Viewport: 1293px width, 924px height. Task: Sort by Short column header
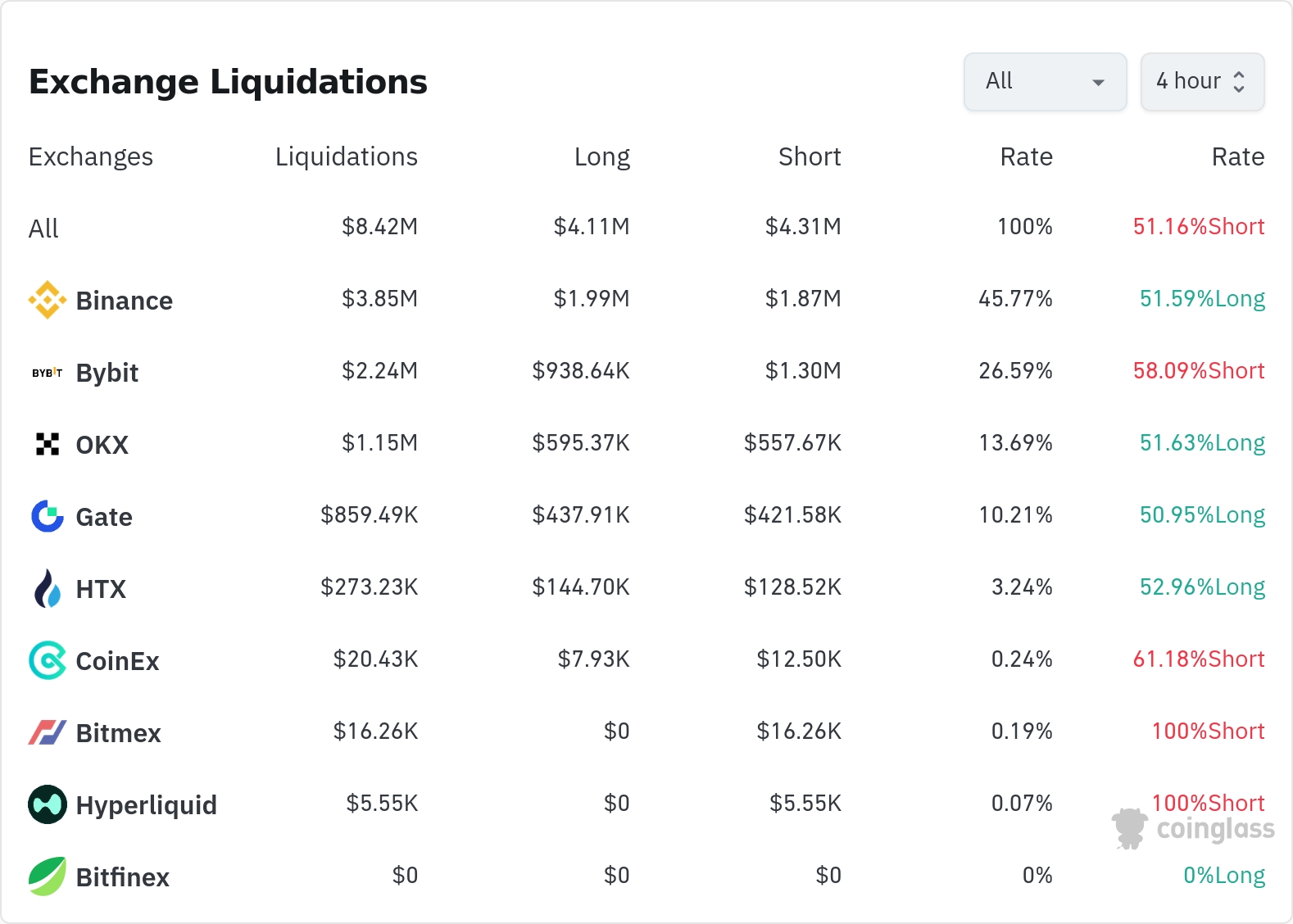click(x=809, y=156)
